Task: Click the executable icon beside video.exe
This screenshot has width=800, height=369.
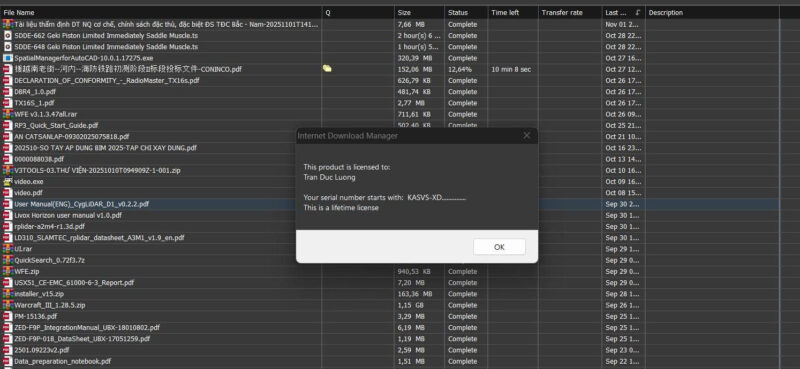Action: coord(8,182)
